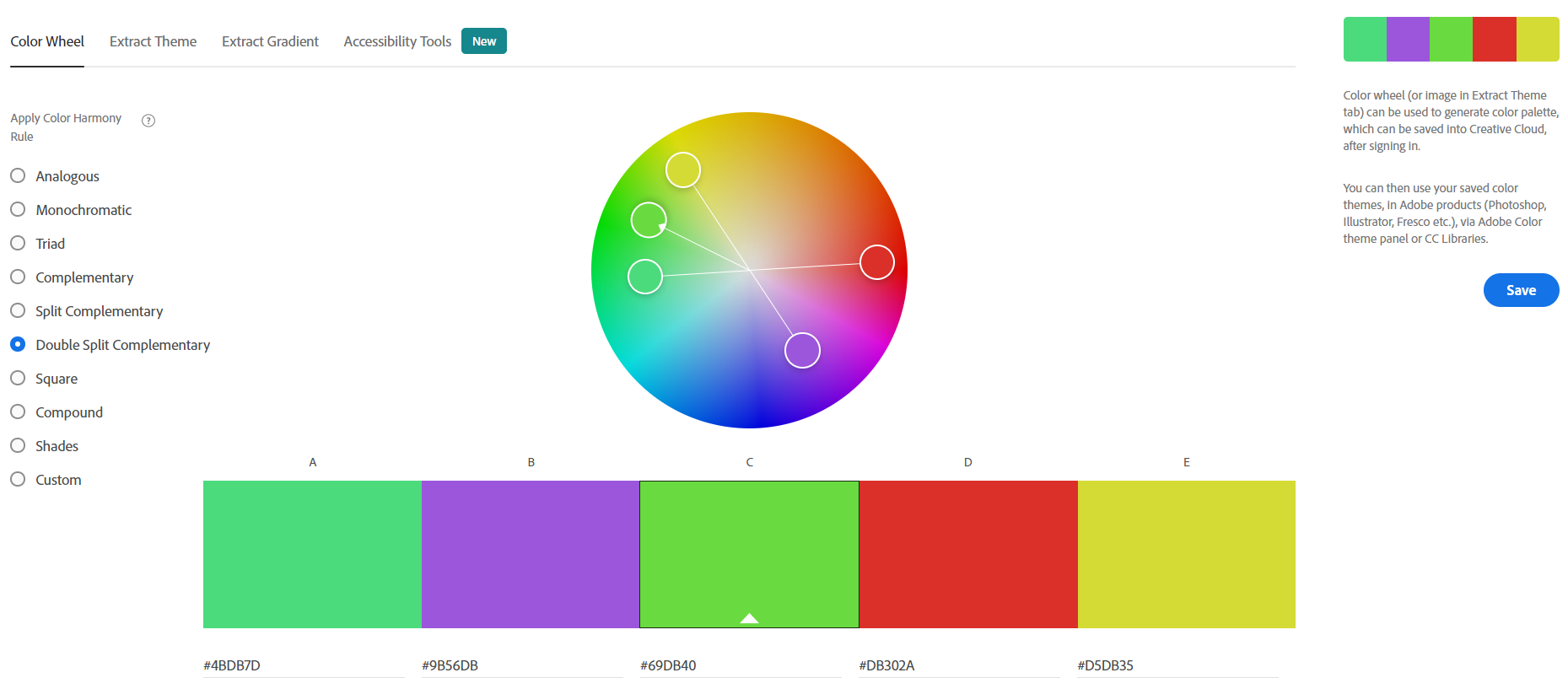Click the purple swatch B
The width and height of the screenshot is (1568, 678).
coord(531,554)
